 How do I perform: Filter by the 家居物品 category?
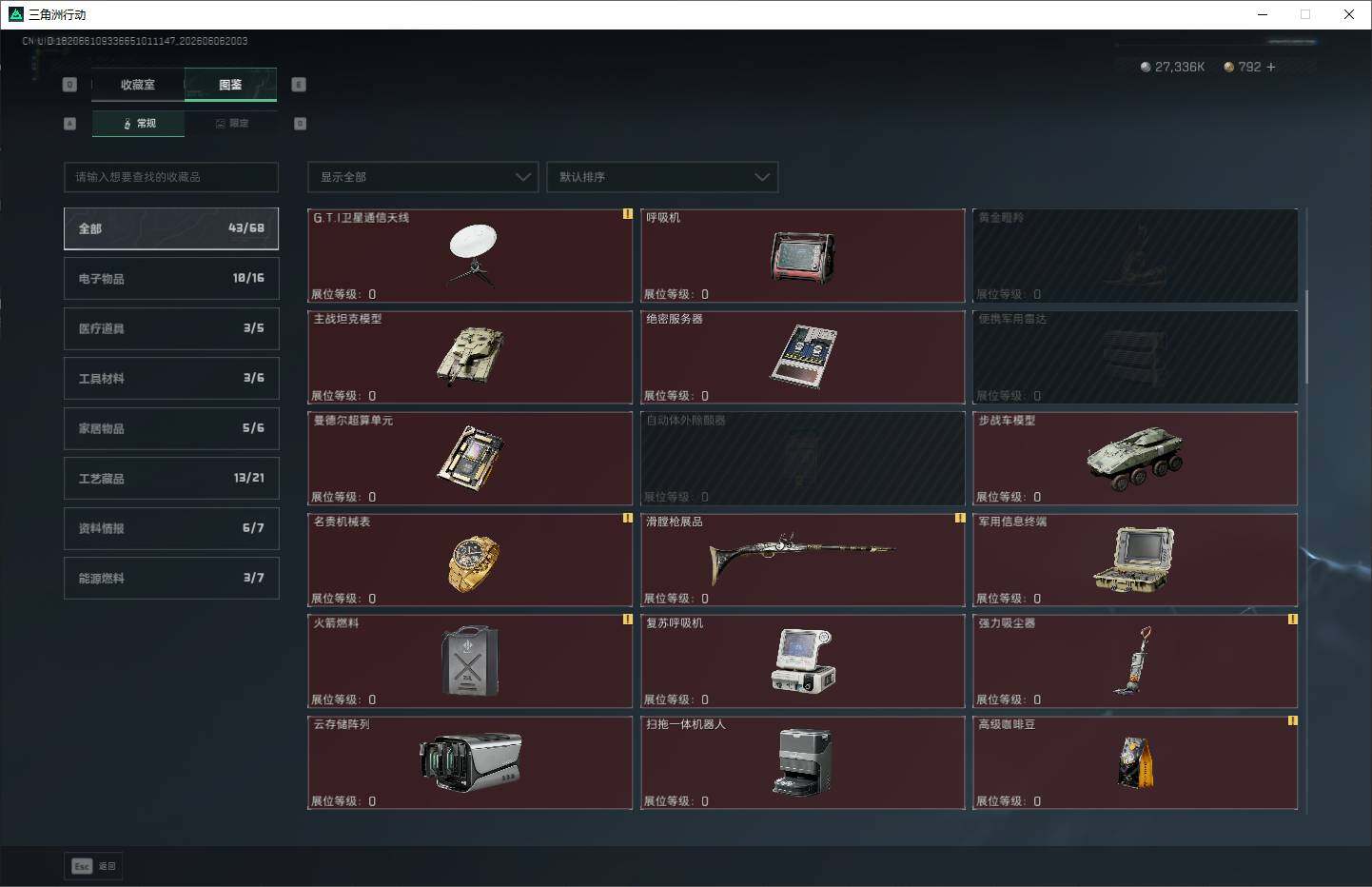click(171, 428)
